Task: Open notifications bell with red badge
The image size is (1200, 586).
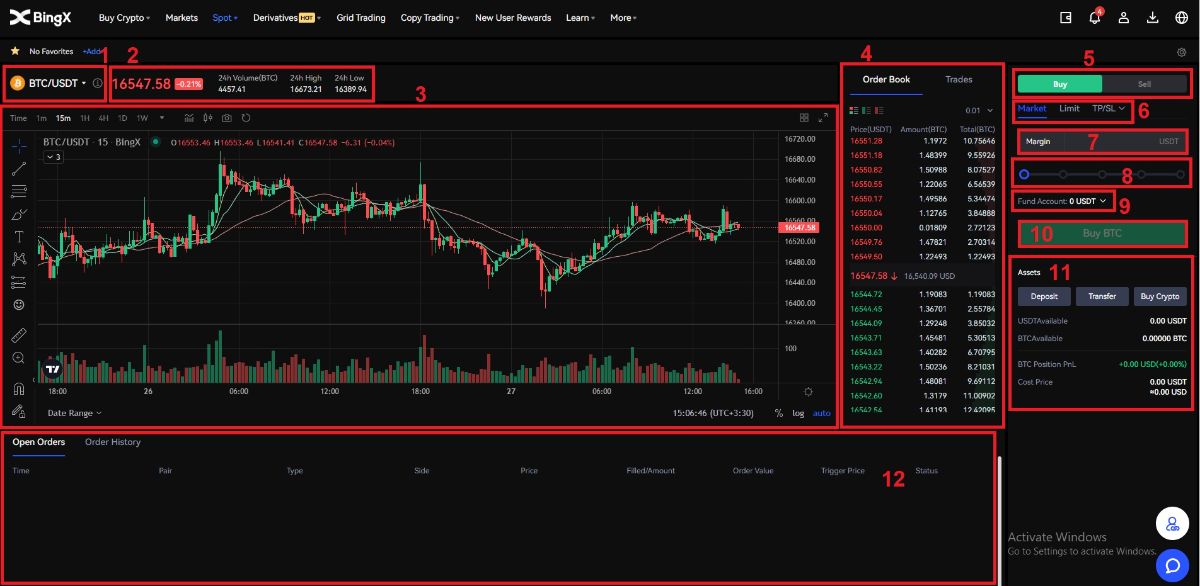Action: [1095, 17]
